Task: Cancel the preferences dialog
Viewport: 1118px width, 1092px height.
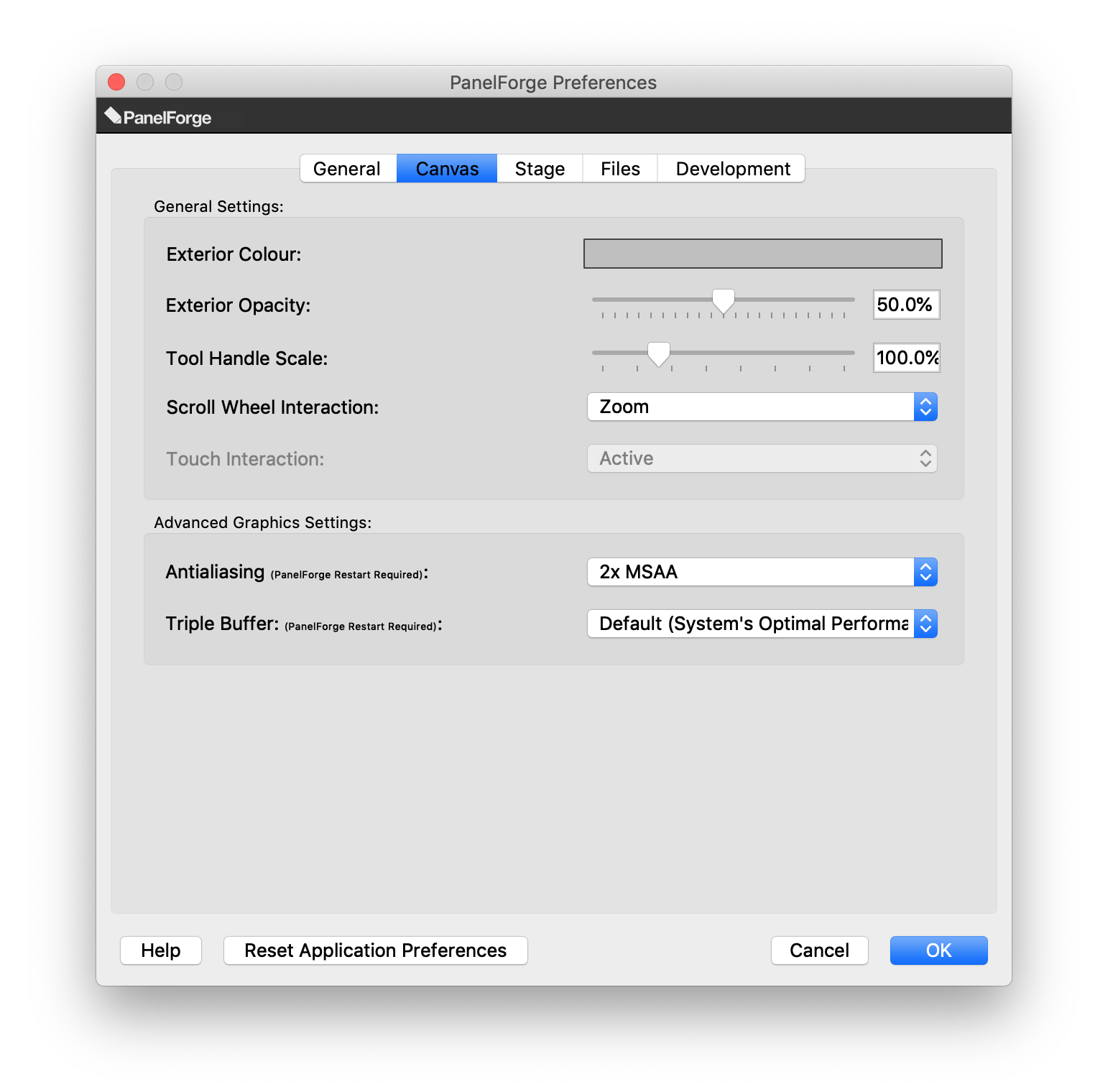Action: pyautogui.click(x=819, y=950)
